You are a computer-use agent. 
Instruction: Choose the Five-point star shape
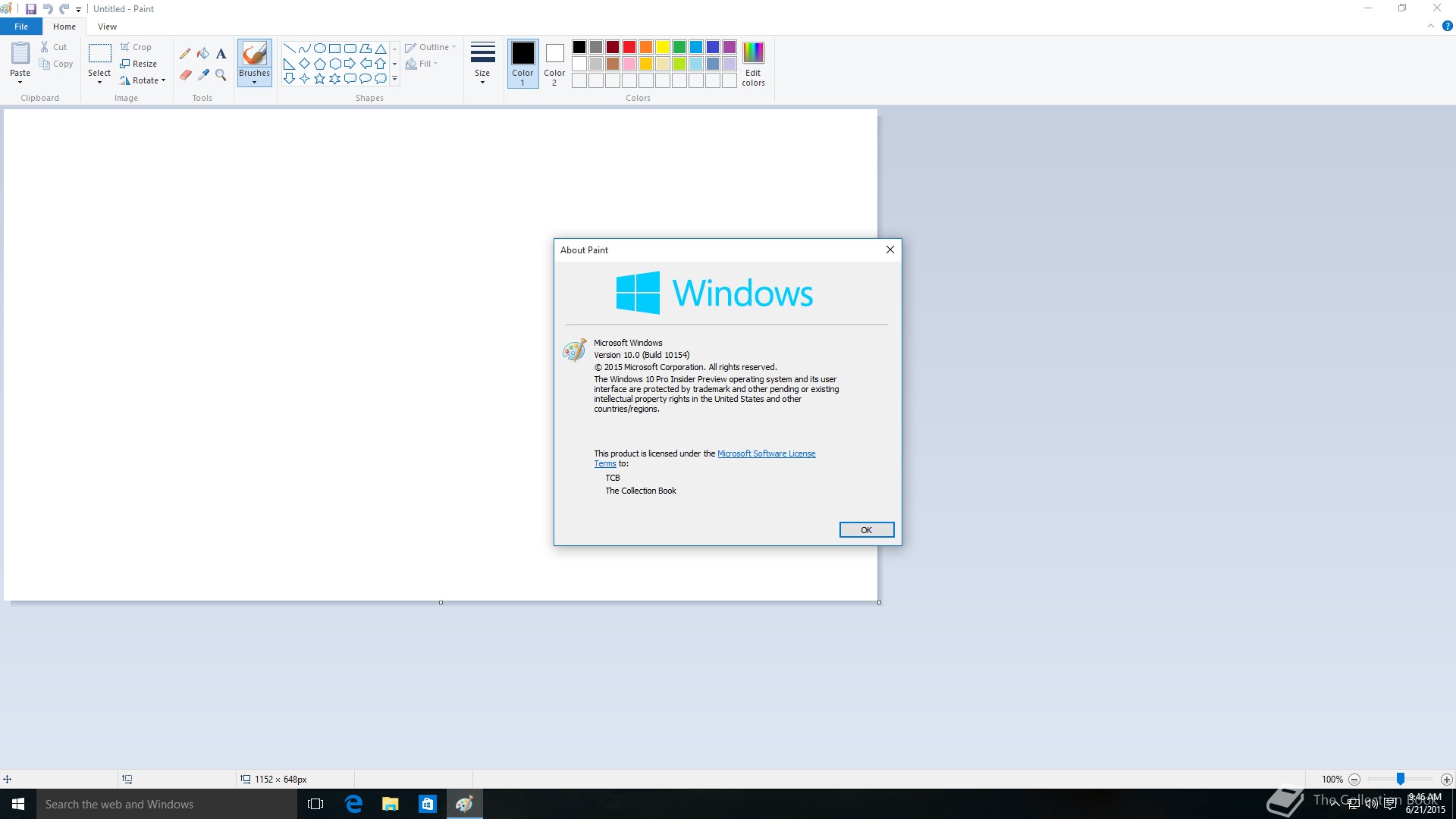point(319,78)
